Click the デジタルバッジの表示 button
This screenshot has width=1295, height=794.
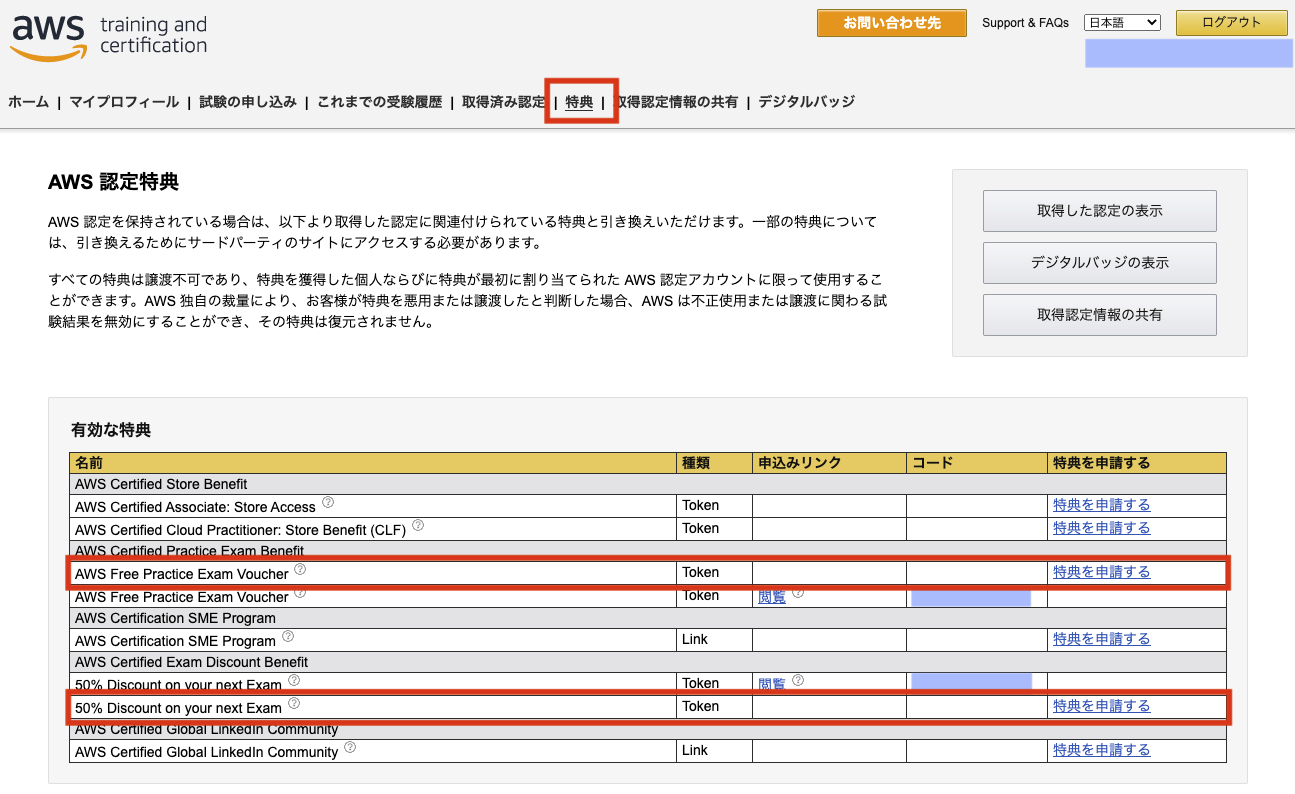(x=1100, y=263)
